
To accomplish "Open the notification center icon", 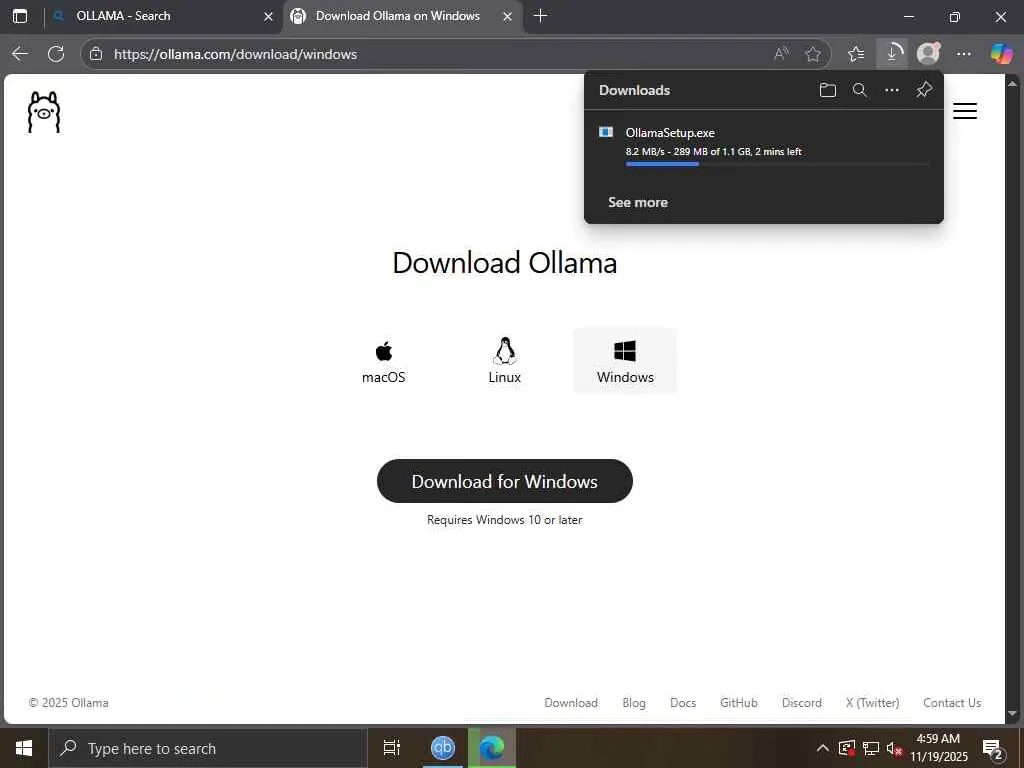I will (x=993, y=748).
